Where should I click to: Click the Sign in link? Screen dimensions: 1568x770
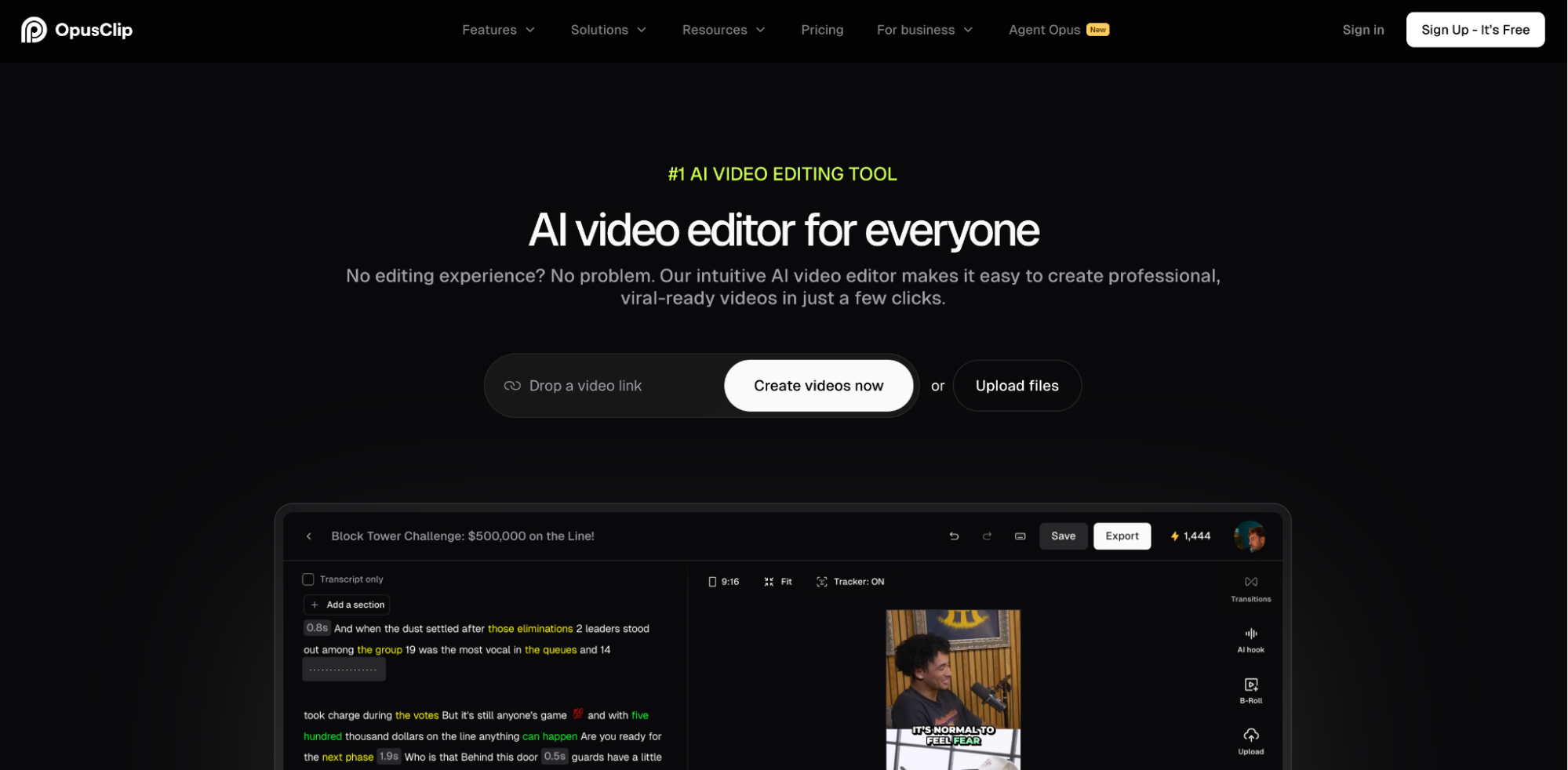pyautogui.click(x=1362, y=30)
